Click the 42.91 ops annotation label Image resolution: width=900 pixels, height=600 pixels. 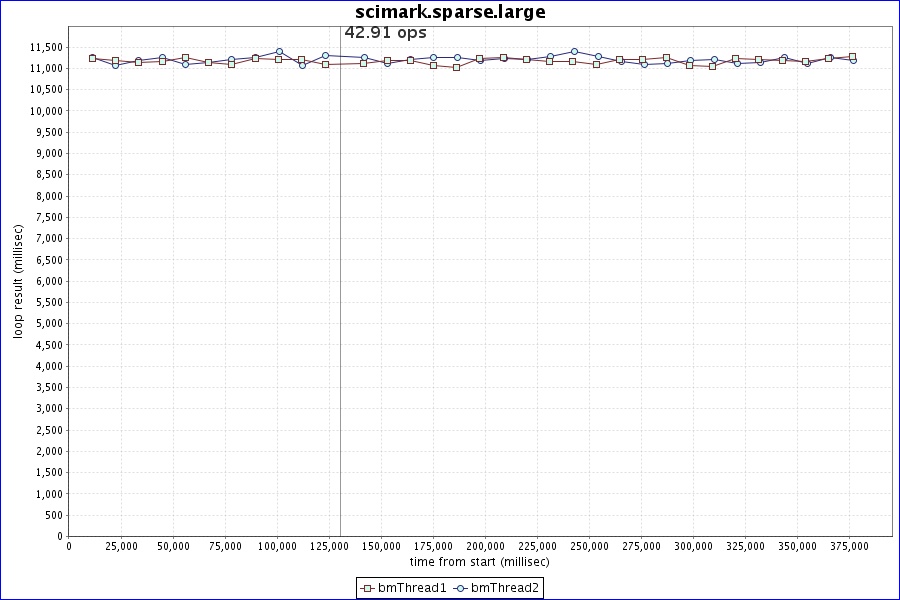point(385,32)
